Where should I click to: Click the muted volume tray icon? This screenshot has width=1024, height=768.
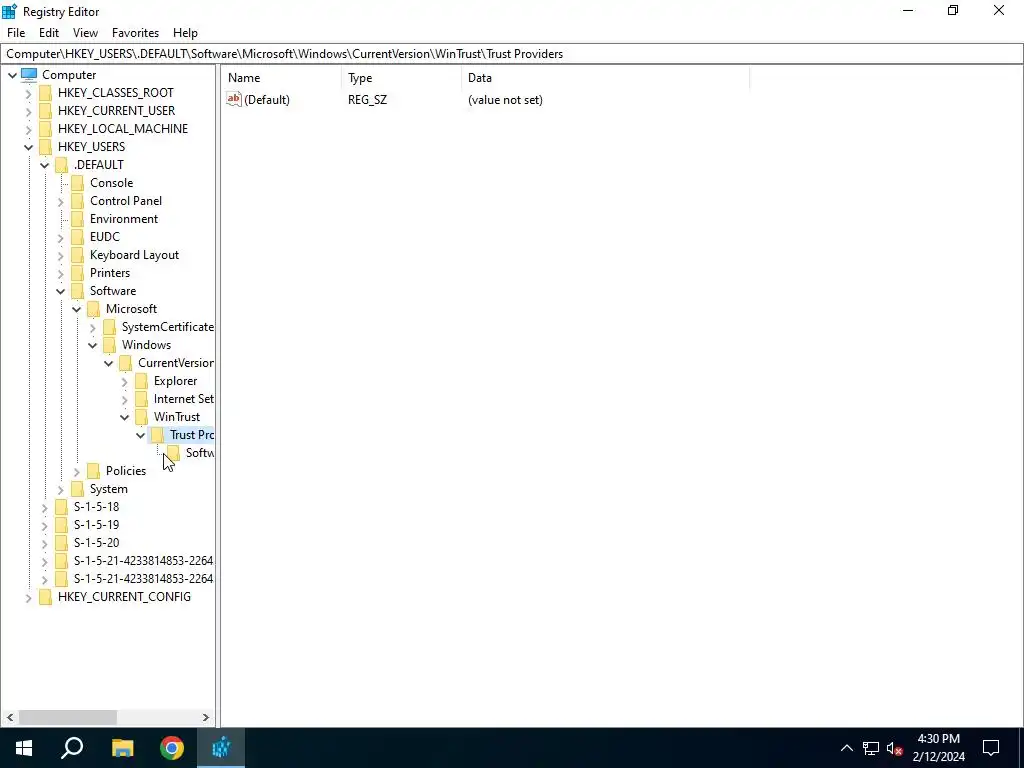click(895, 748)
